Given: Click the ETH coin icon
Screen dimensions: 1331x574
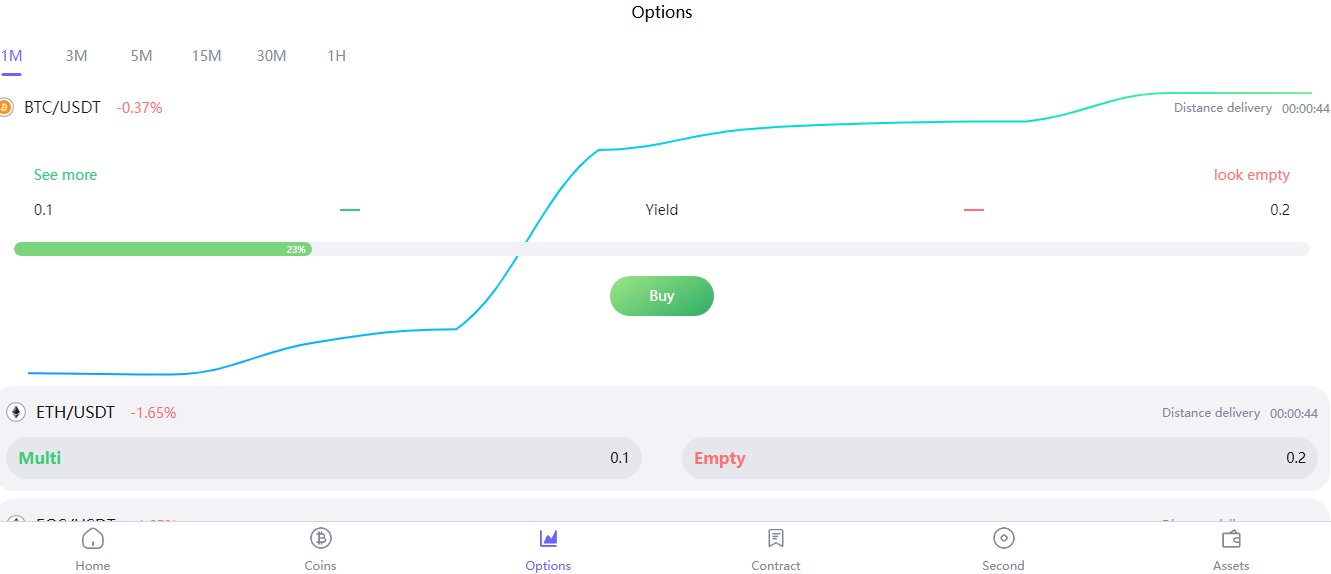Looking at the screenshot, I should pos(16,412).
